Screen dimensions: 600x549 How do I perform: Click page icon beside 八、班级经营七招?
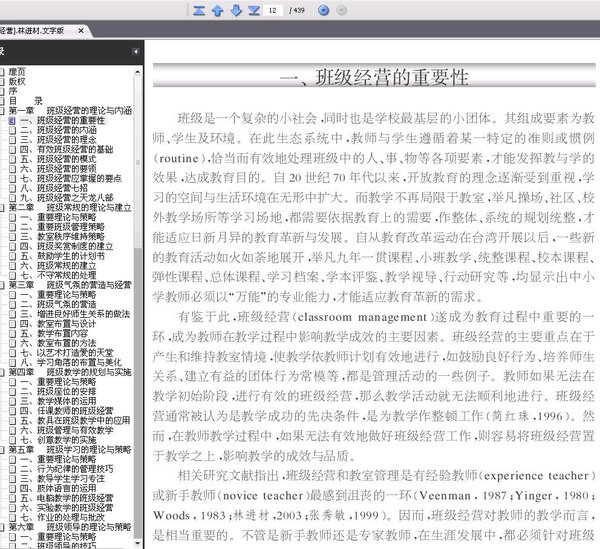tap(13, 188)
